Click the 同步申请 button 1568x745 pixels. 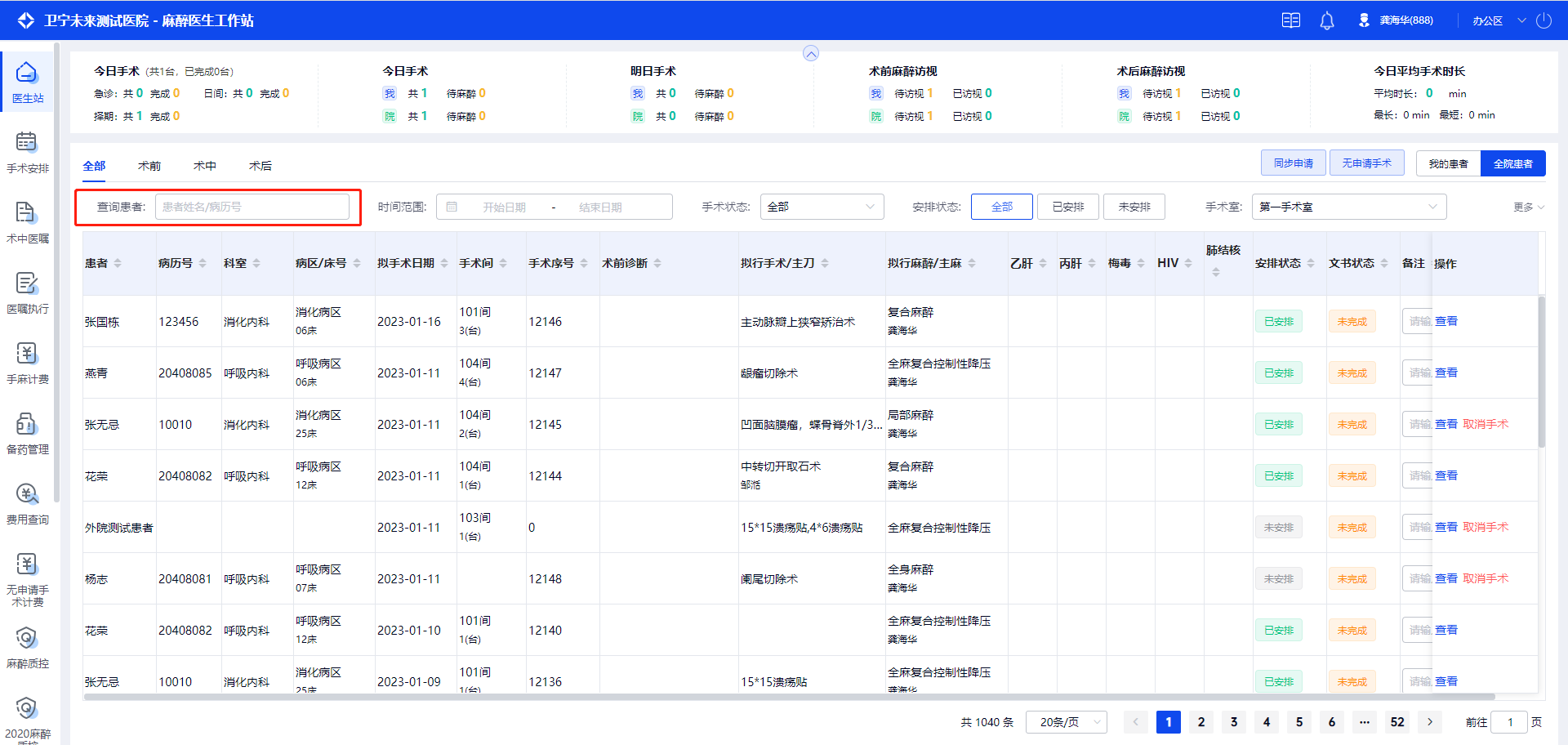coord(1294,163)
